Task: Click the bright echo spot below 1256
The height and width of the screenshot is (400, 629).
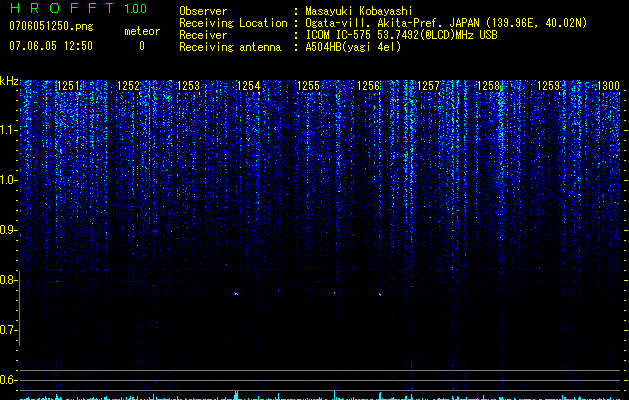Action: tap(380, 294)
